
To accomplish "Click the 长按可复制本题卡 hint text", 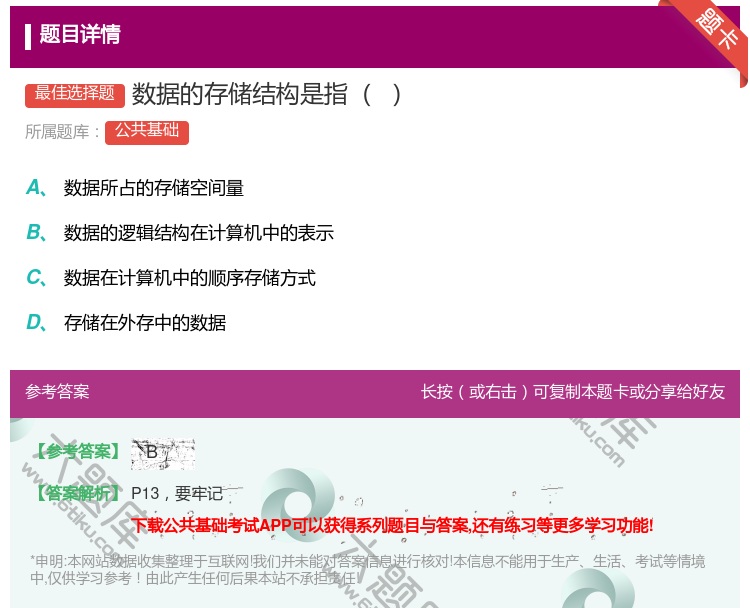I will click(573, 392).
